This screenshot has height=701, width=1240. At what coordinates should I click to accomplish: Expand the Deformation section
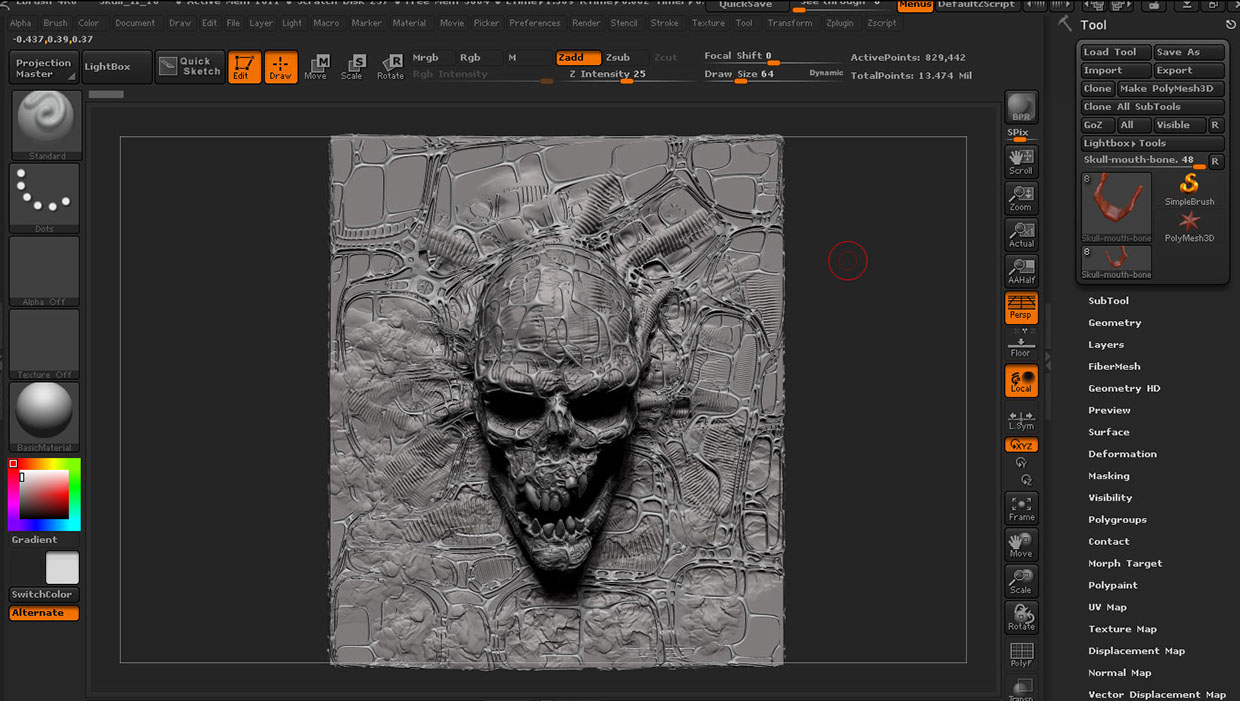pos(1122,454)
